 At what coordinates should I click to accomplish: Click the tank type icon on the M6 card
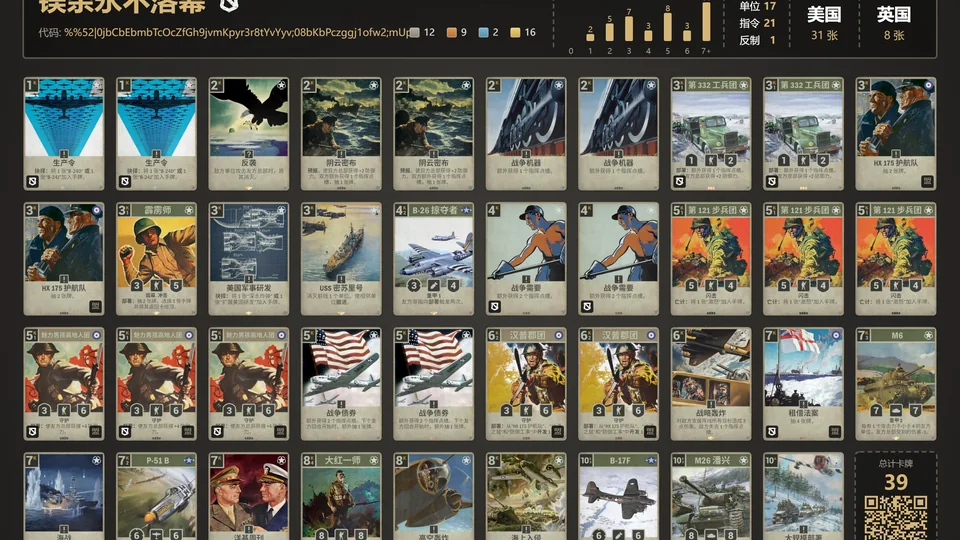[x=896, y=410]
